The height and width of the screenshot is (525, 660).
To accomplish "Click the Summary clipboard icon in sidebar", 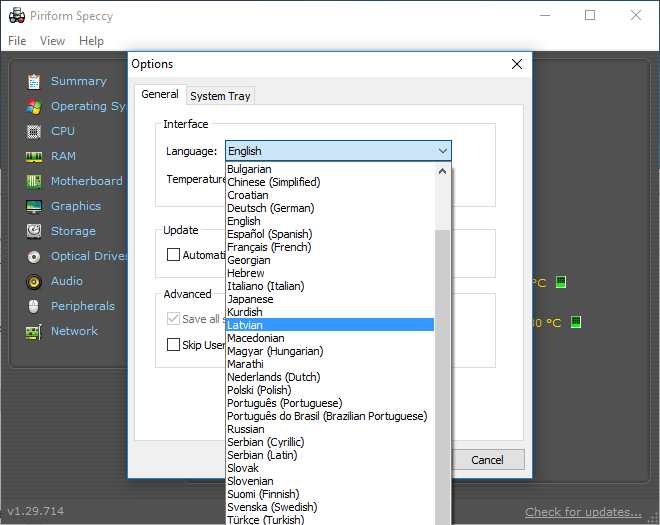I will click(34, 81).
